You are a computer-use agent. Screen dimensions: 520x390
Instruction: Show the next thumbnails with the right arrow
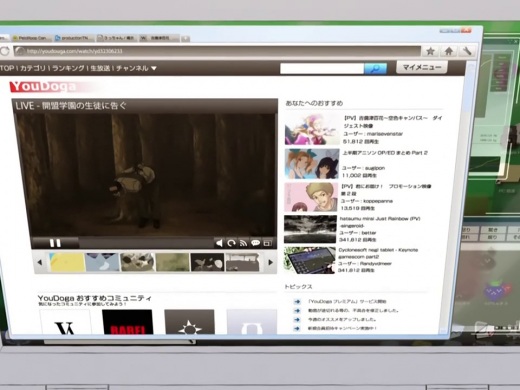tap(271, 263)
